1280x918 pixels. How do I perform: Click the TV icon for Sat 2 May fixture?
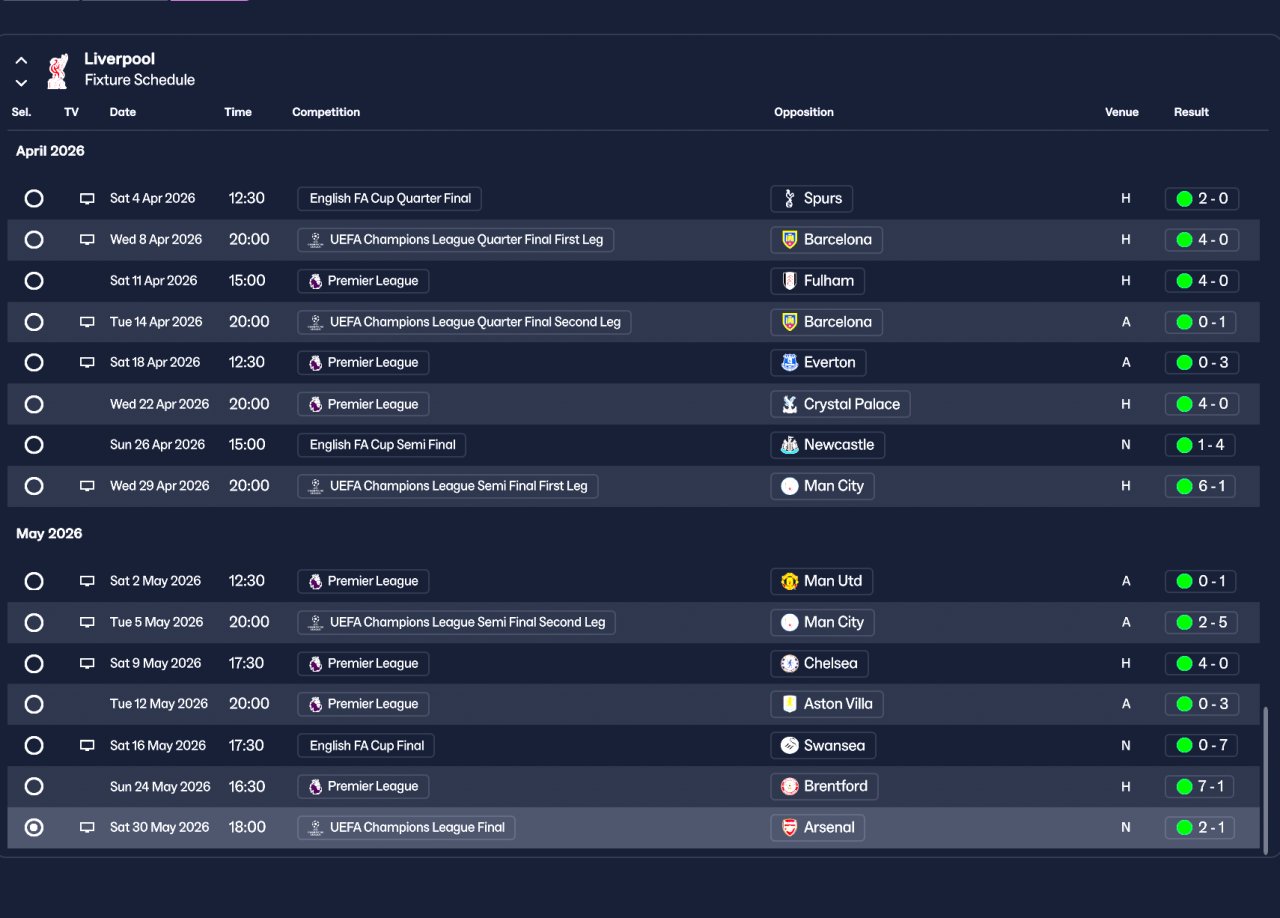coord(87,581)
